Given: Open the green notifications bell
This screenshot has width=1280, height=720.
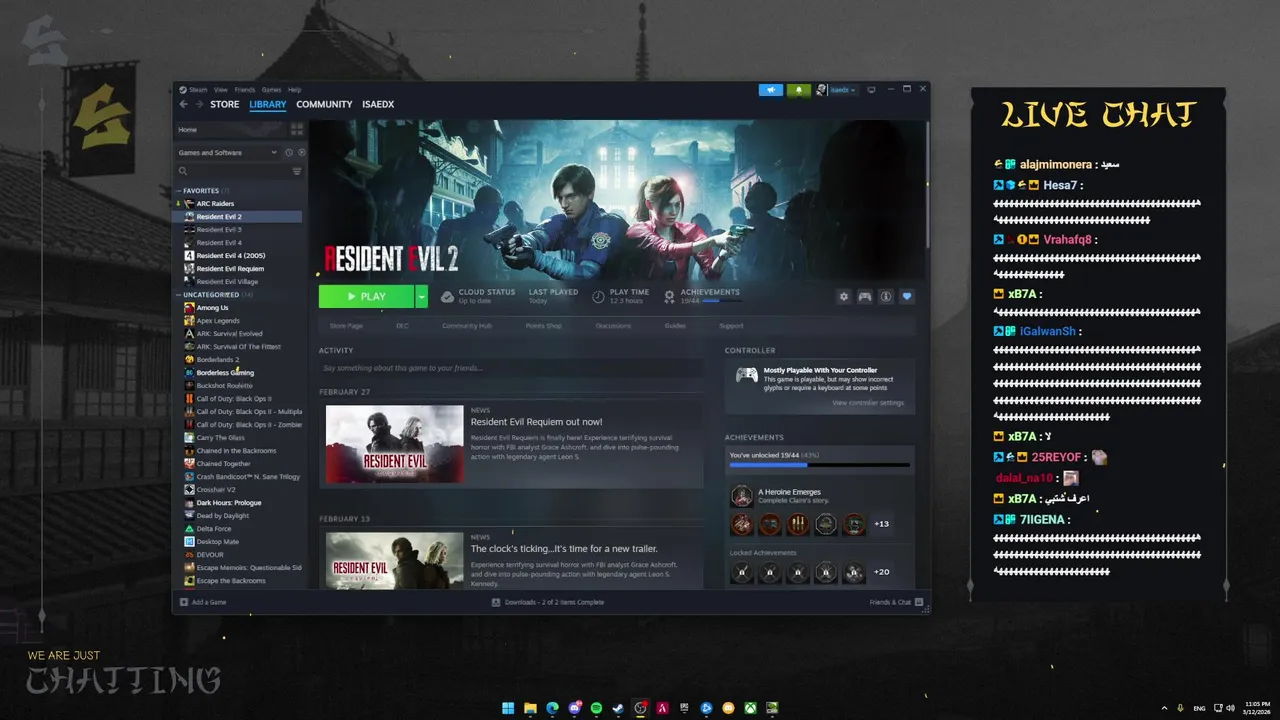Looking at the screenshot, I should pyautogui.click(x=798, y=90).
